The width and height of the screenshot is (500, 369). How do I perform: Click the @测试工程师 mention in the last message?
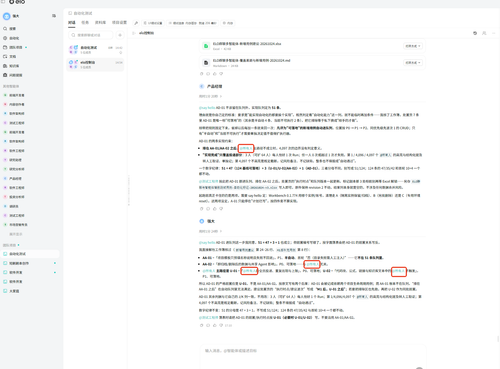(x=209, y=317)
